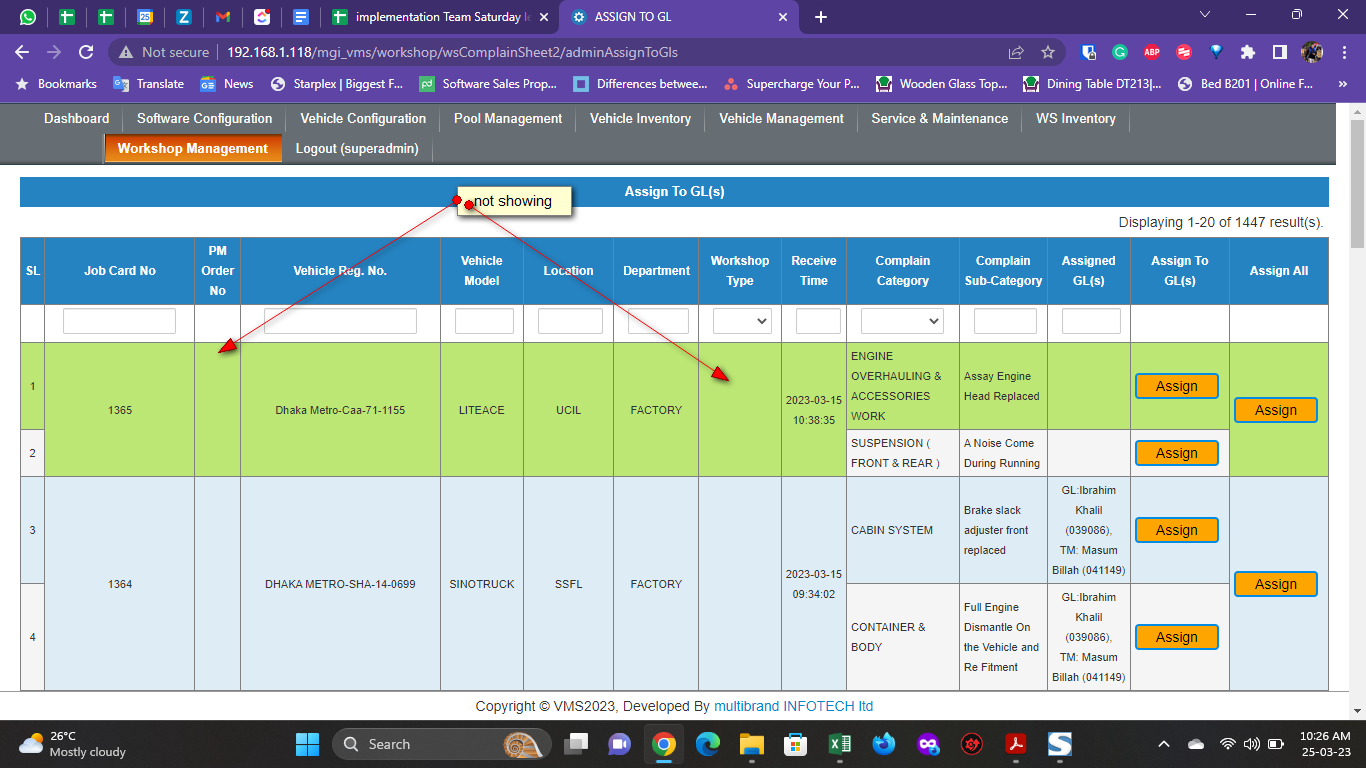Click the share page icon in address bar
Image resolution: width=1366 pixels, height=768 pixels.
pyautogui.click(x=1016, y=52)
